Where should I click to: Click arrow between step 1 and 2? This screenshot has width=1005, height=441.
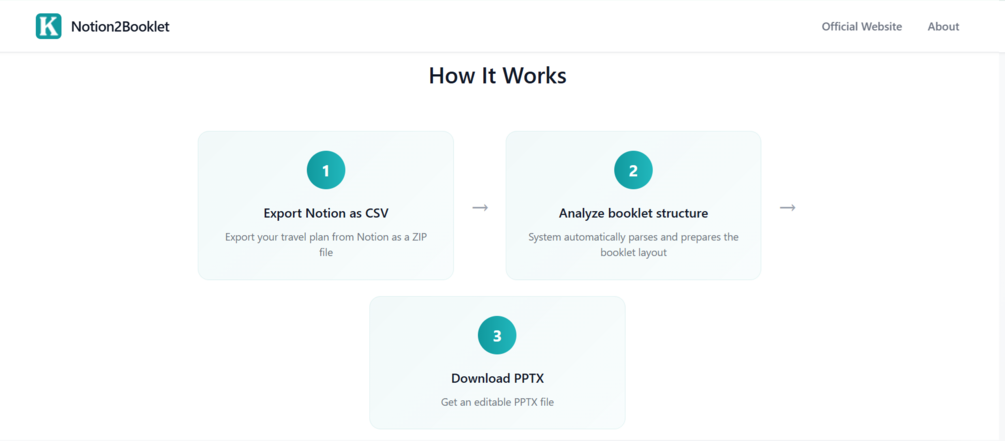480,207
